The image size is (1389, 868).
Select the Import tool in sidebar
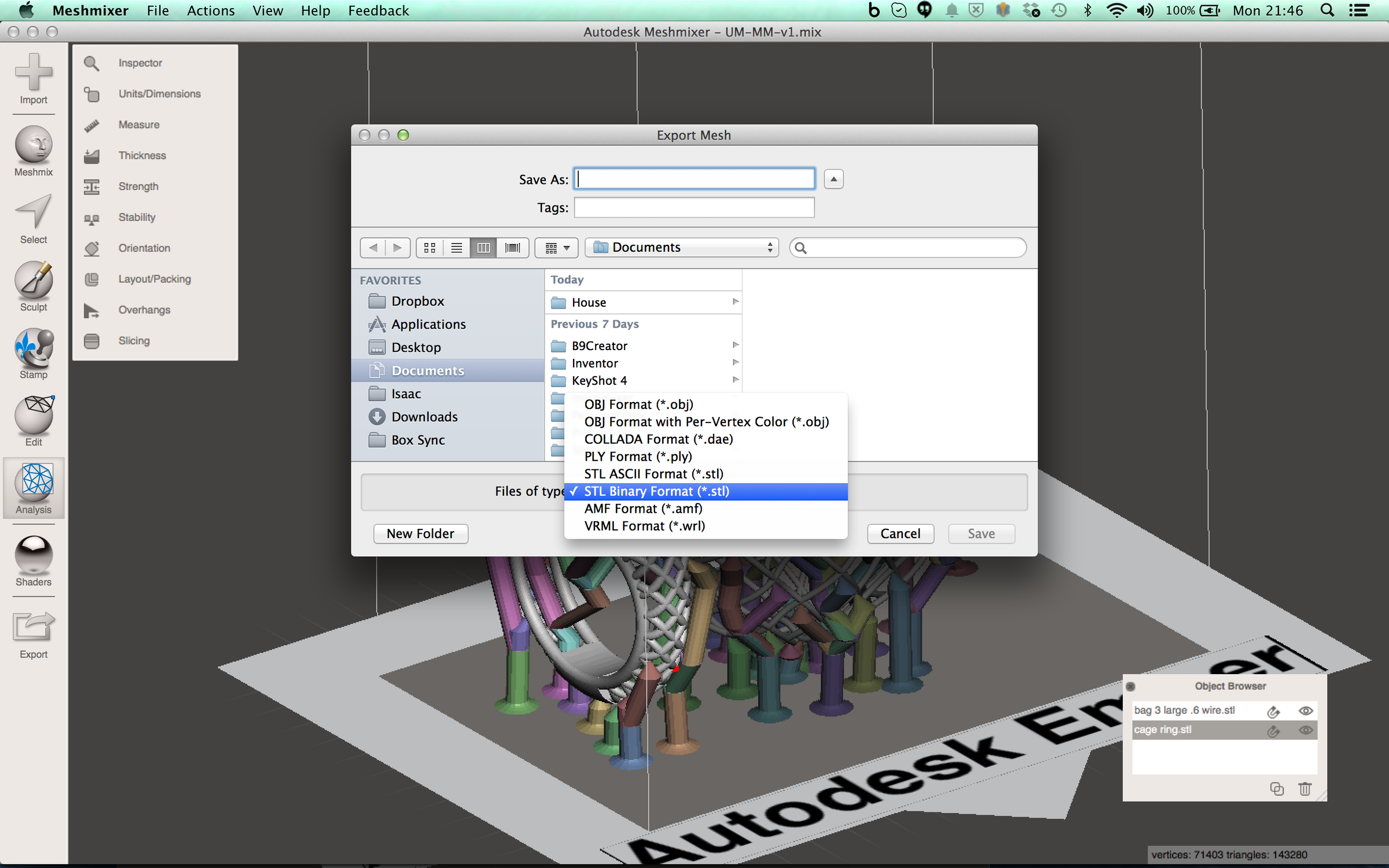tap(33, 79)
